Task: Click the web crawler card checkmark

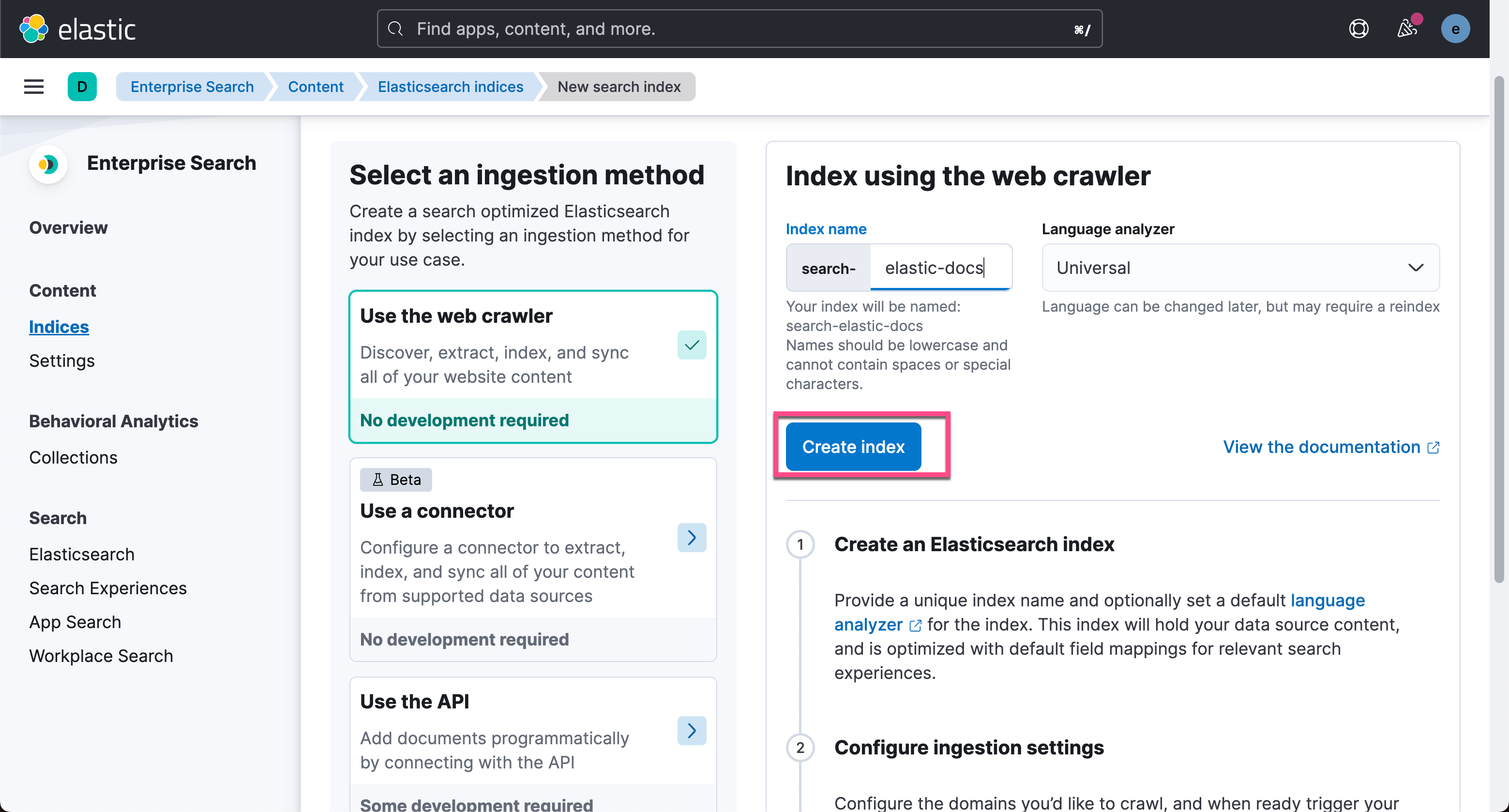Action: (x=691, y=345)
